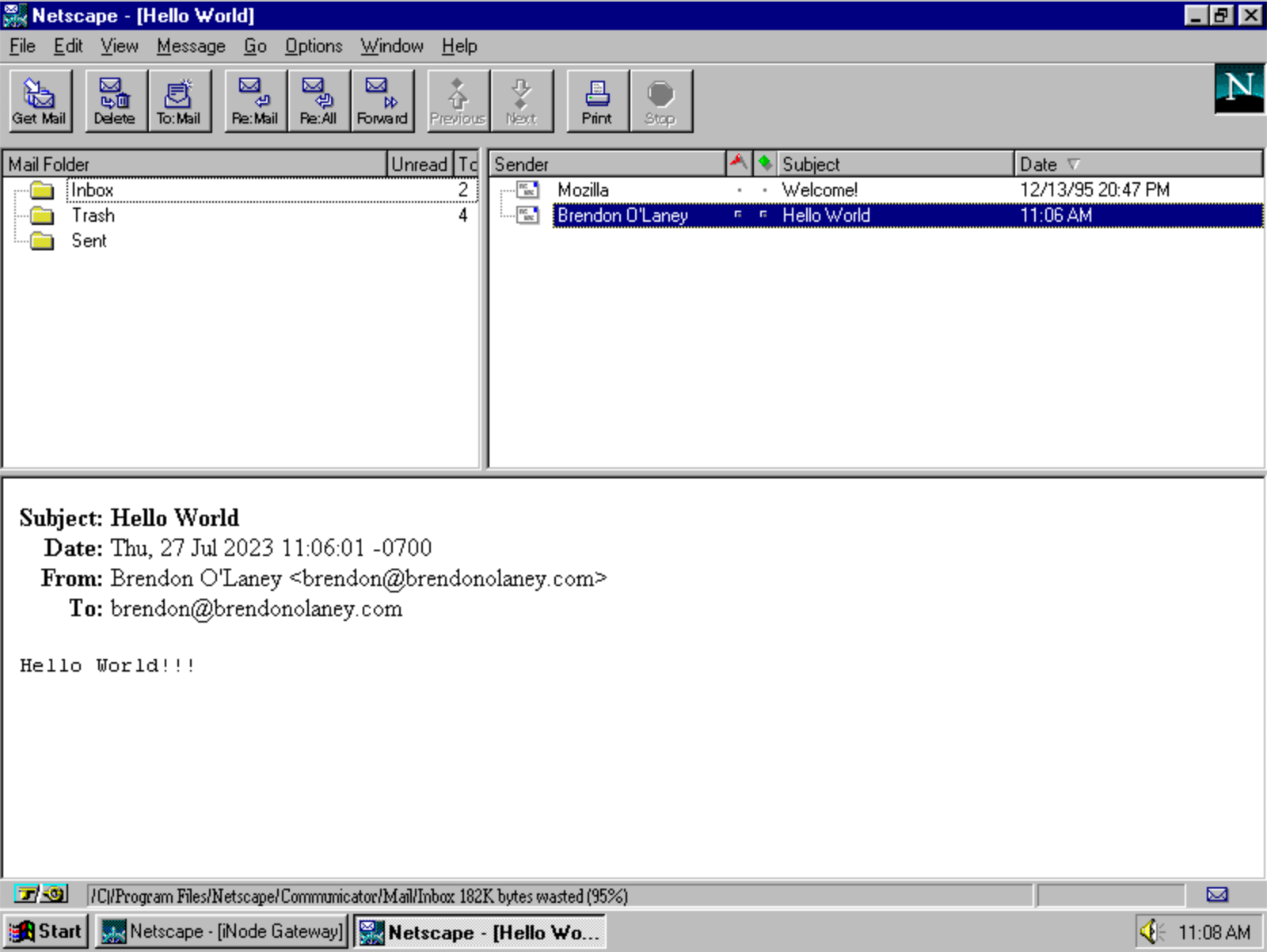The height and width of the screenshot is (952, 1267).
Task: Click the Mail Folder column header
Action: [195, 164]
